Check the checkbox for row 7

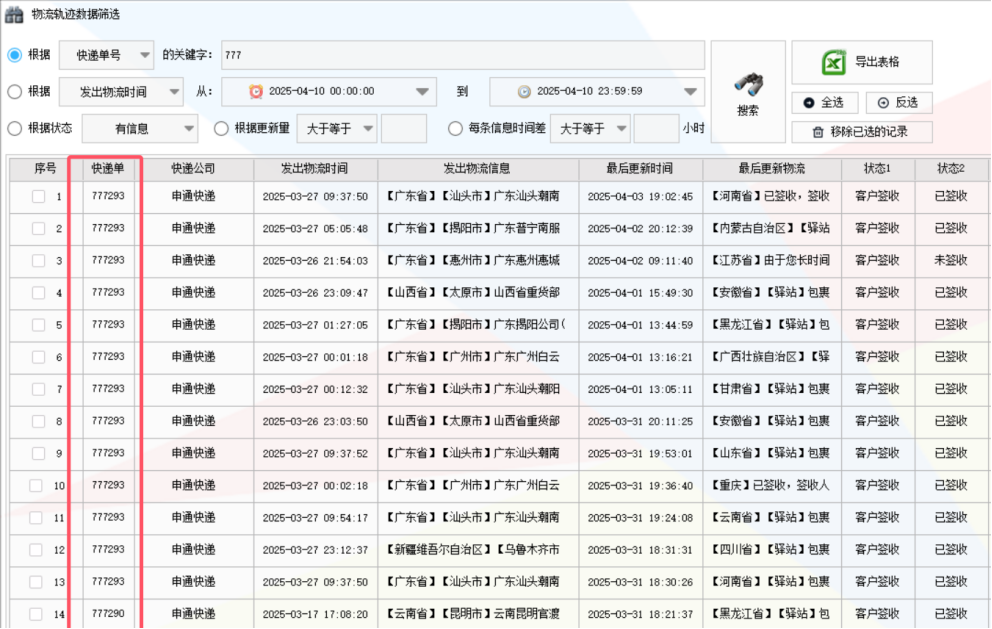click(x=39, y=389)
